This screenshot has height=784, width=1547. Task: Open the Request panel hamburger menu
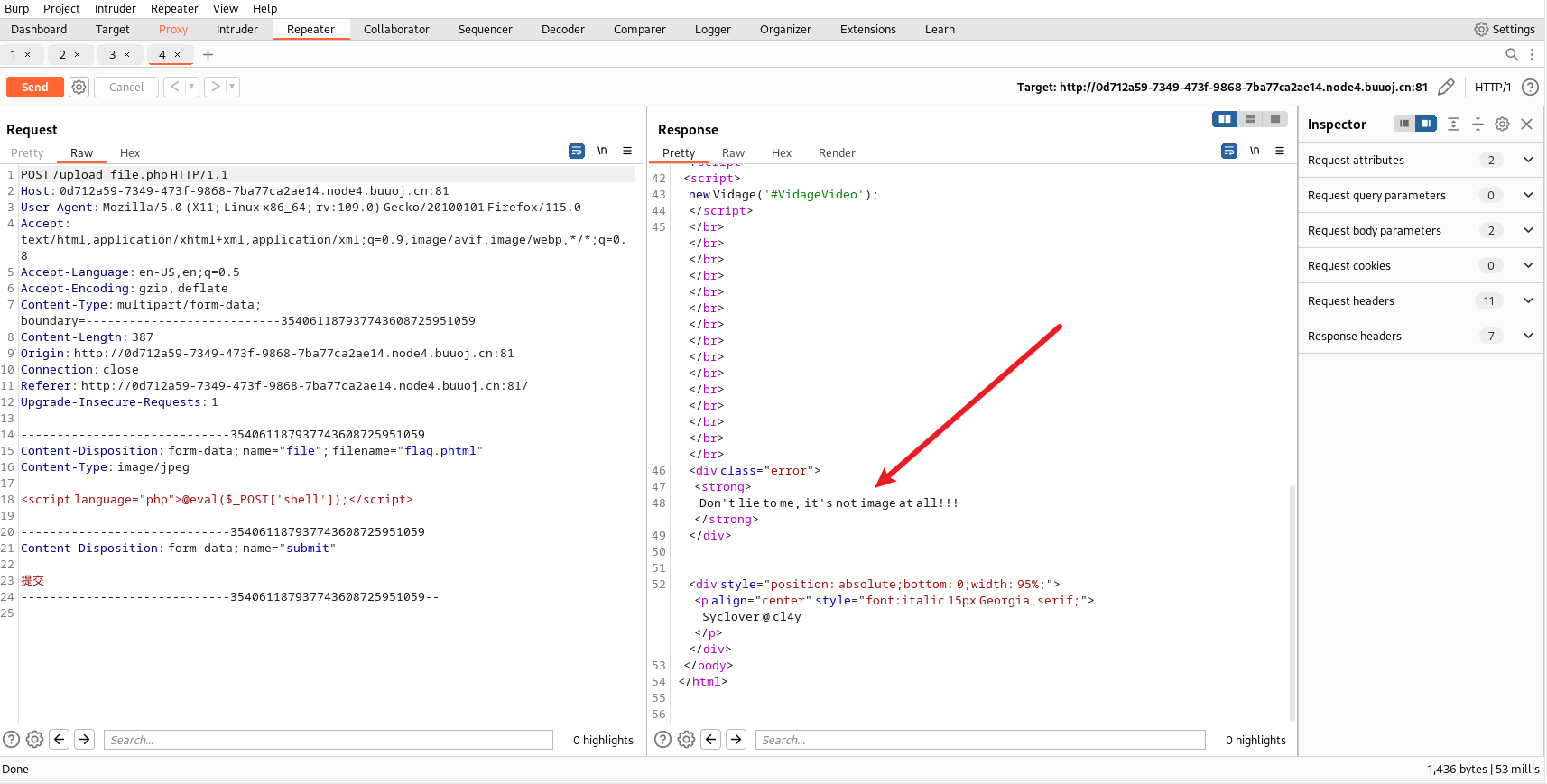(x=627, y=151)
